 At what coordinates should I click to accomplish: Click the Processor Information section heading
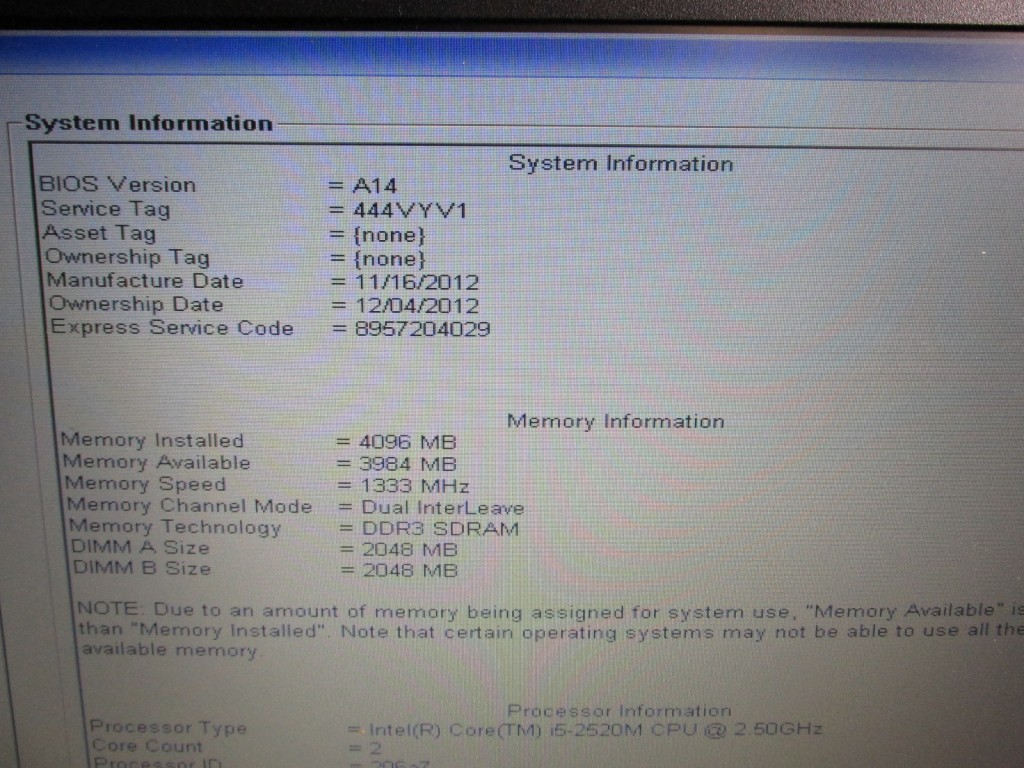(619, 711)
